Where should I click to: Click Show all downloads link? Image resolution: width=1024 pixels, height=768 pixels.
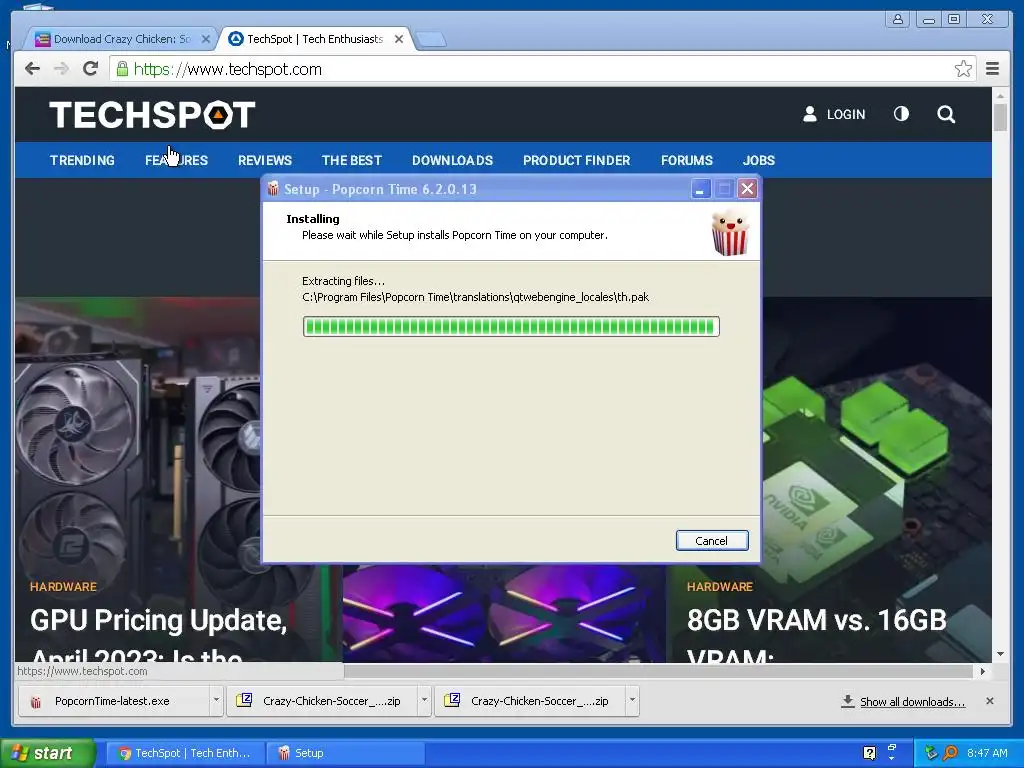[x=912, y=701]
